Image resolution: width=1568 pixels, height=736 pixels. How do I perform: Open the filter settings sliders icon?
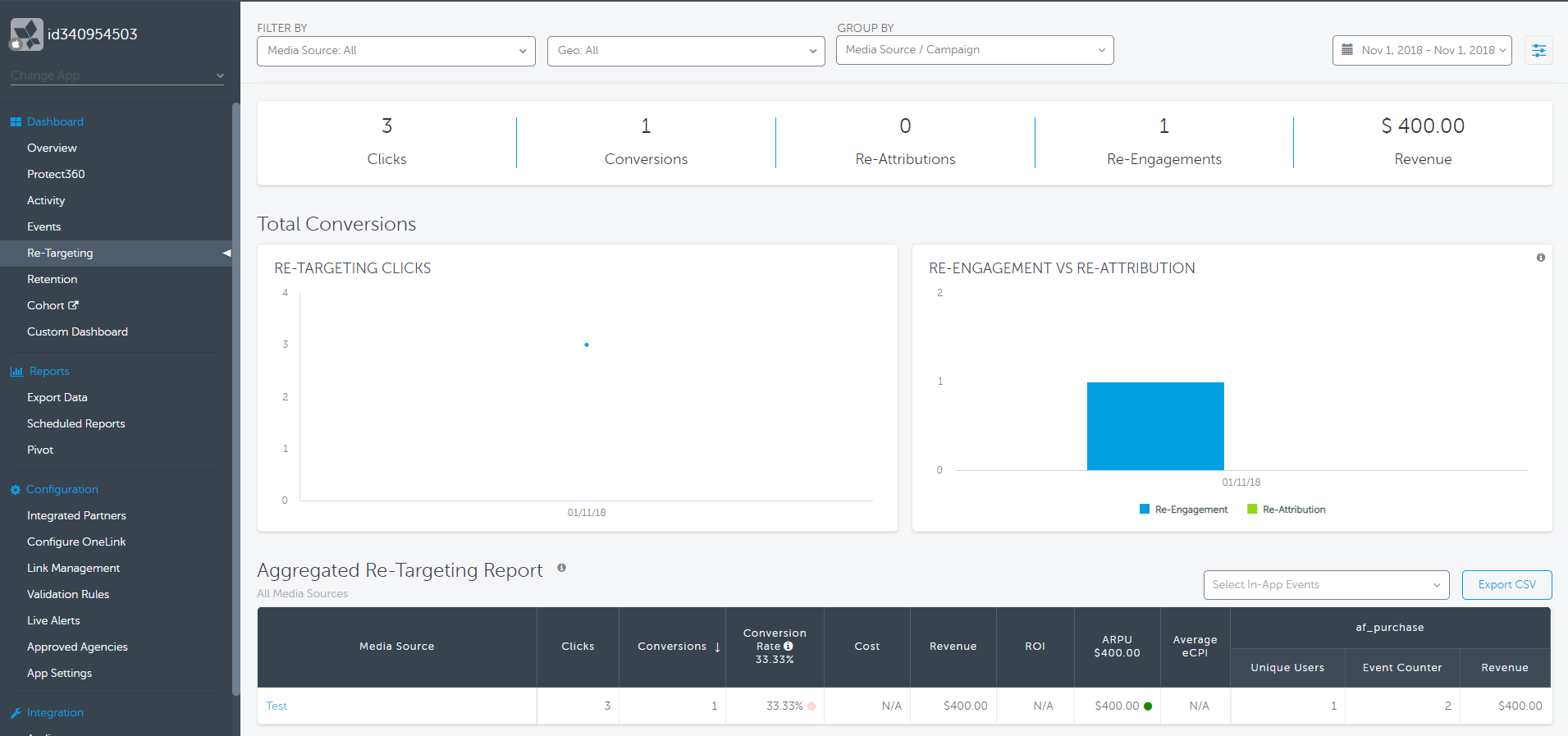click(1538, 51)
